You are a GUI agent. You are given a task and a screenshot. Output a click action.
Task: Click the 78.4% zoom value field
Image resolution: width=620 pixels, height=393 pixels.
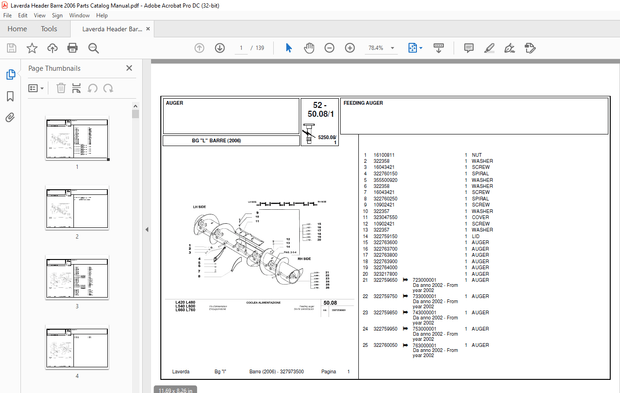[376, 48]
